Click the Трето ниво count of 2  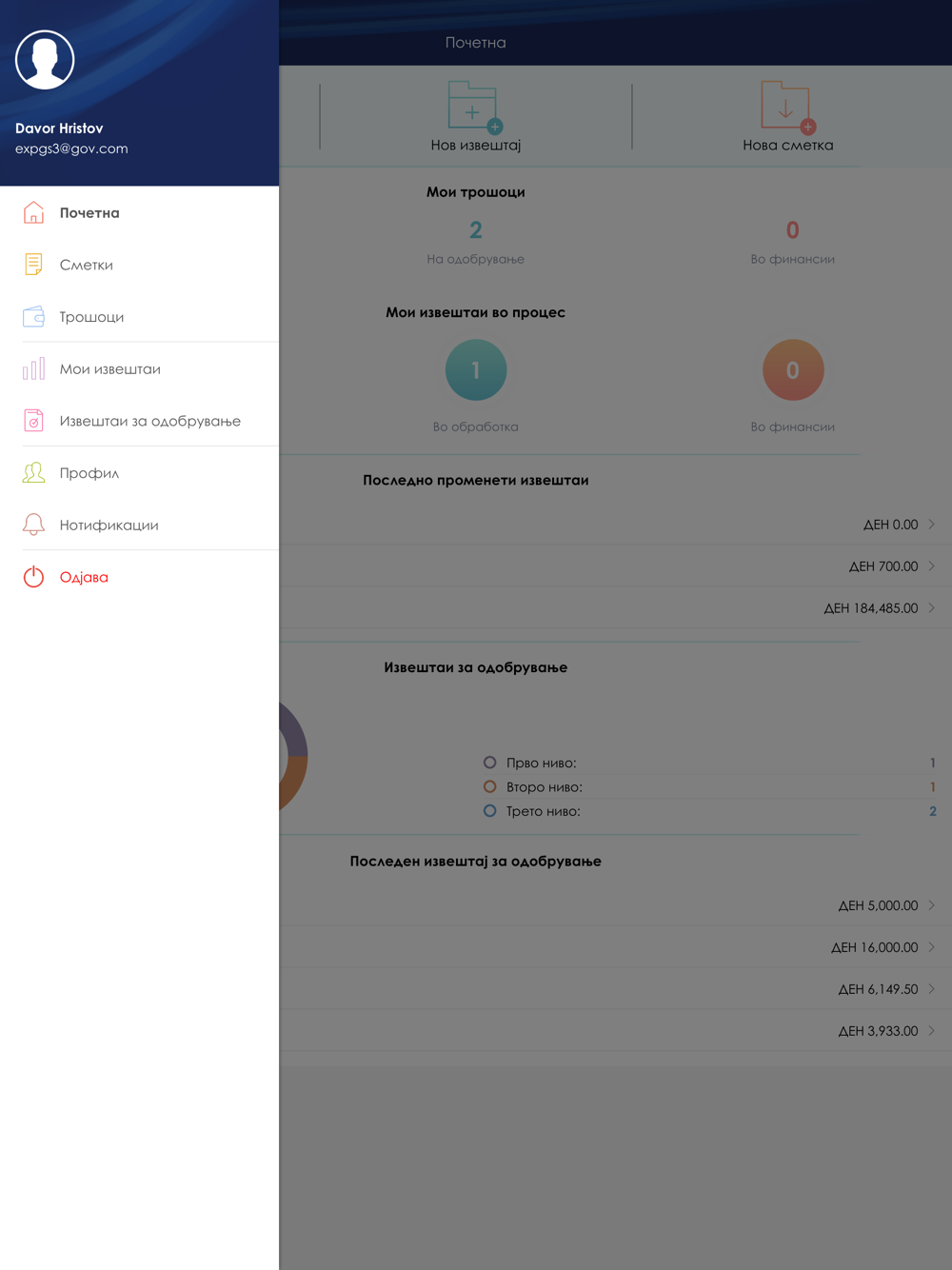coord(933,811)
